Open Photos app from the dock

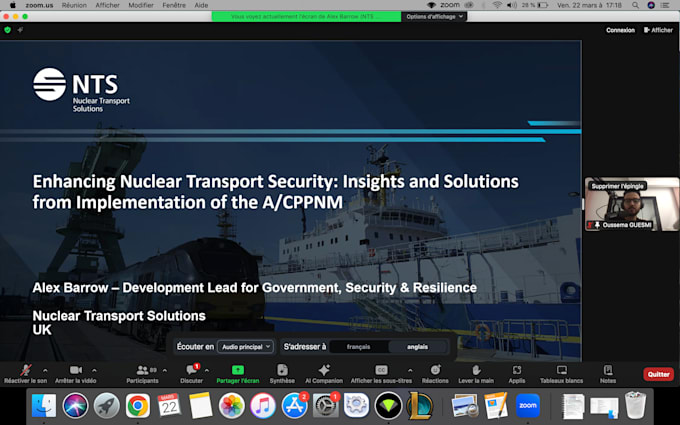point(232,406)
